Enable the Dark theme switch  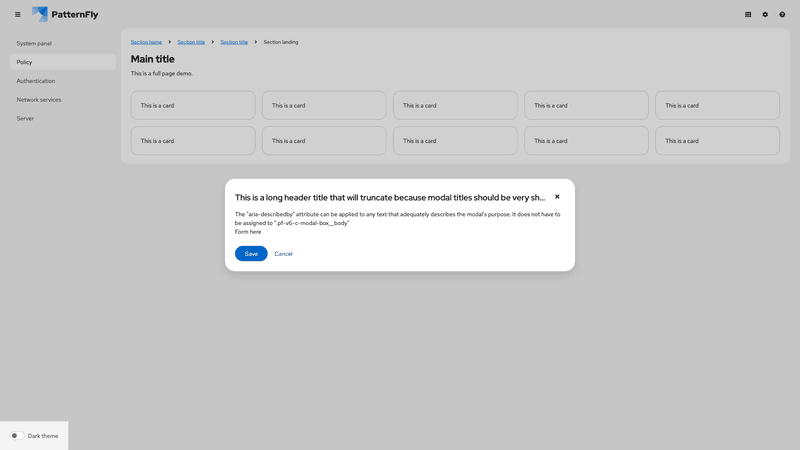point(17,436)
